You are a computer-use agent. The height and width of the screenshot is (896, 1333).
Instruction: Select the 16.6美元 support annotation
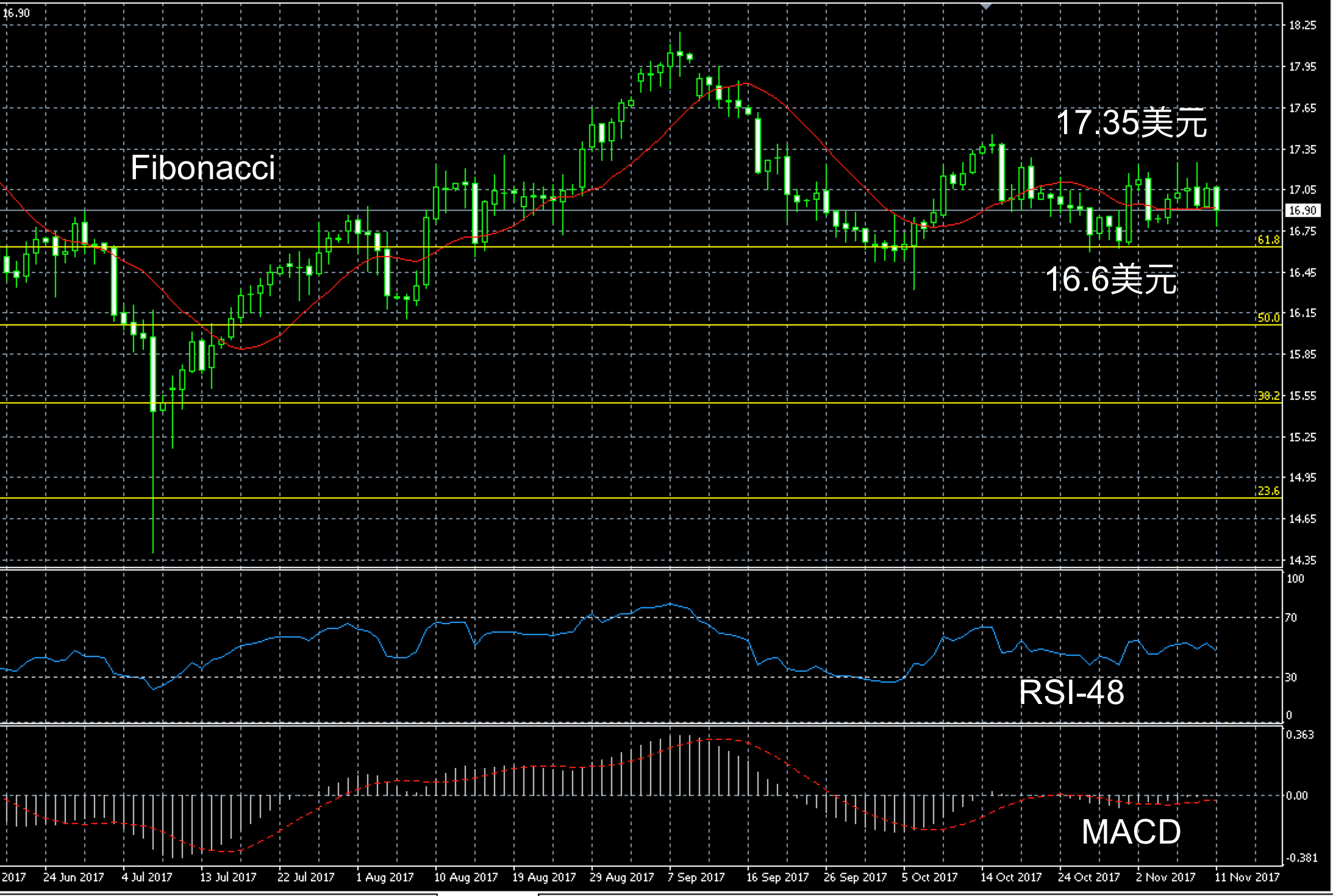1110,279
